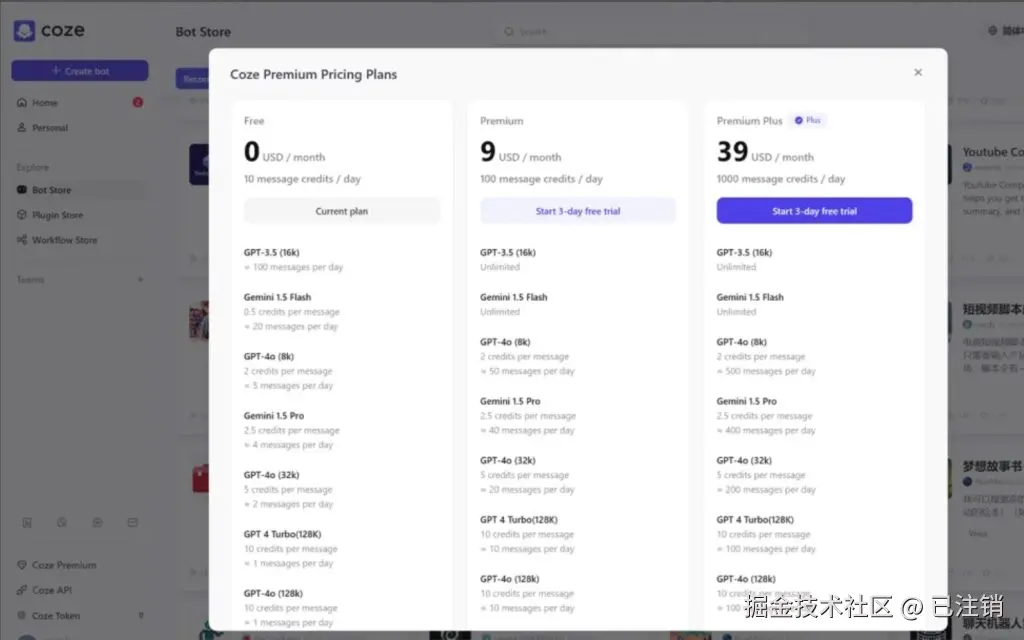Click the Coze Premium Pricing Plans title
Screen dimensions: 1024x640
(313, 74)
